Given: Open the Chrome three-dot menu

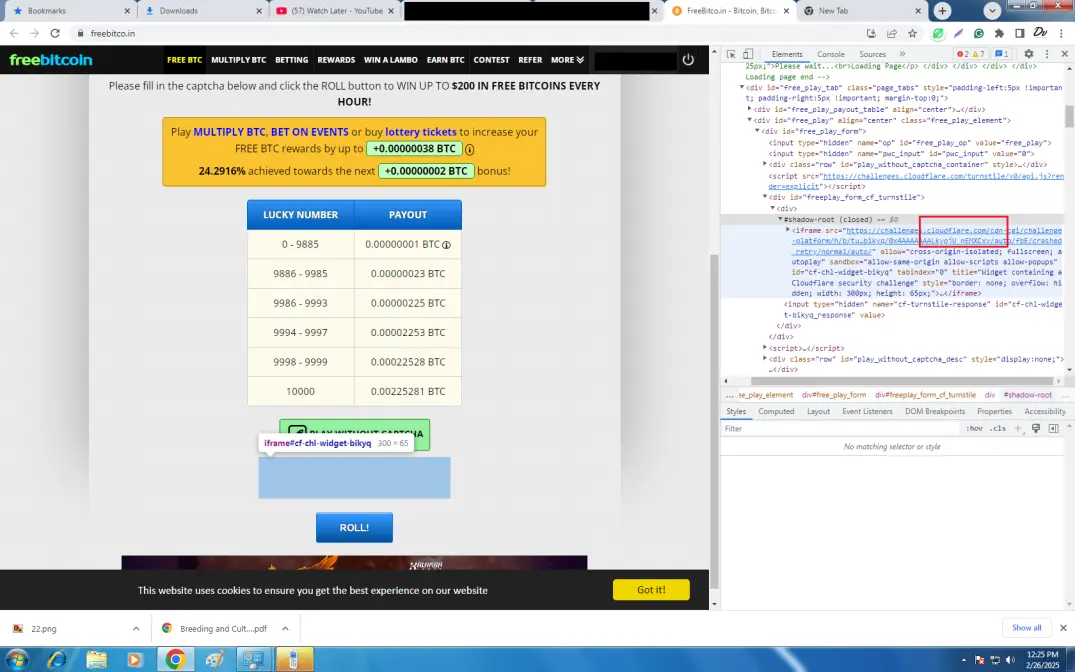Looking at the screenshot, I should click(x=1063, y=33).
